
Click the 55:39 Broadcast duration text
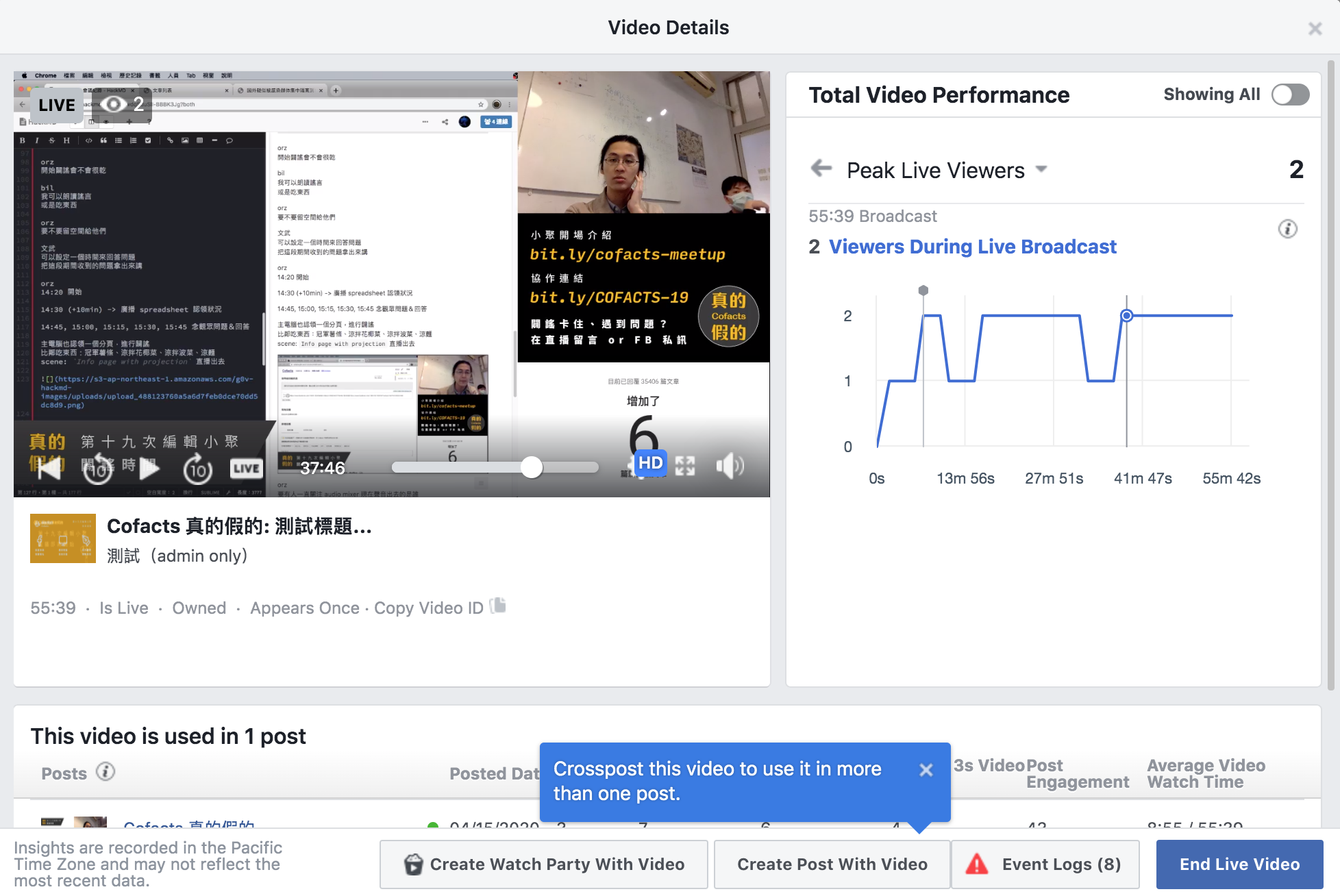[x=872, y=216]
